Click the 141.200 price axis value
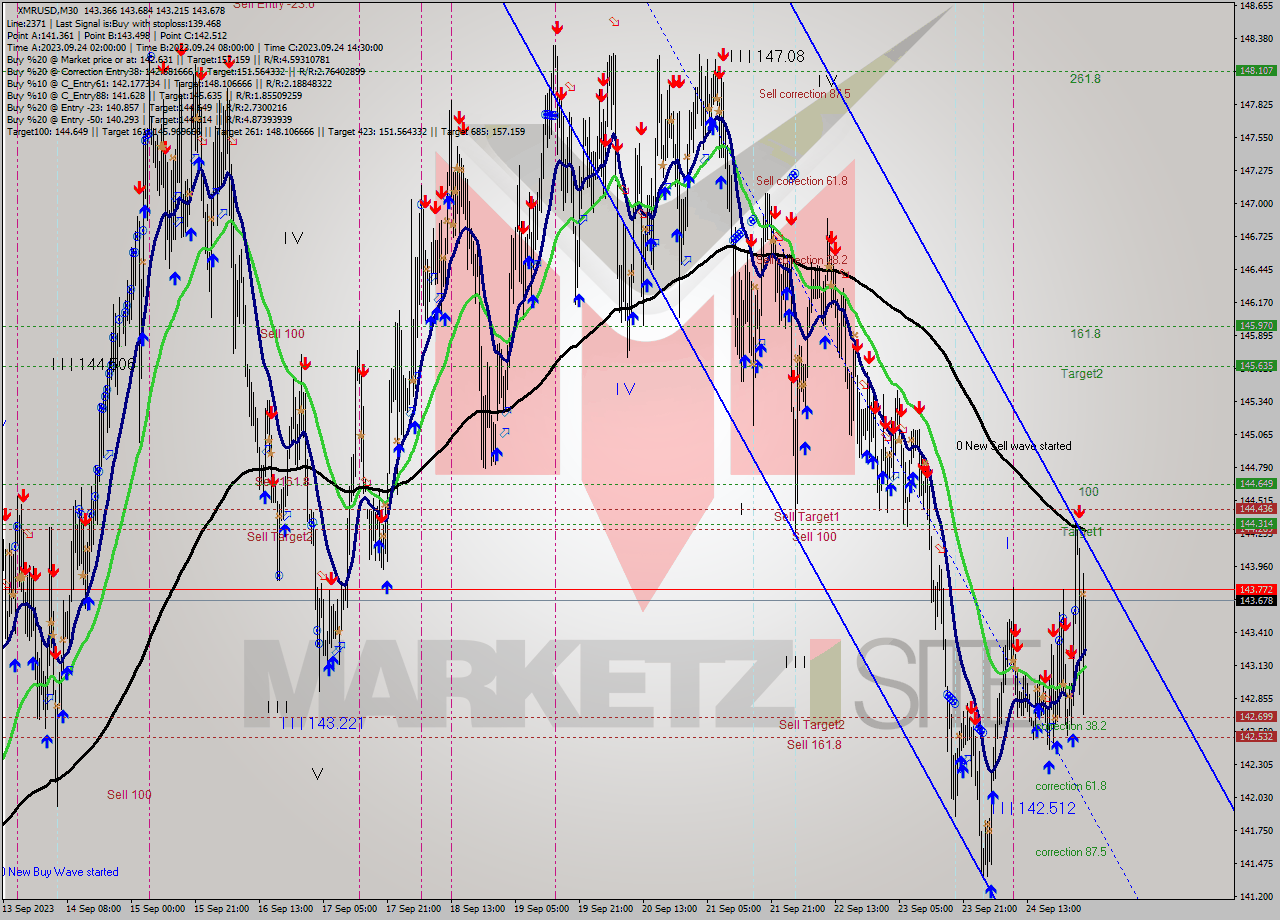This screenshot has height=920, width=1280. 1256,897
